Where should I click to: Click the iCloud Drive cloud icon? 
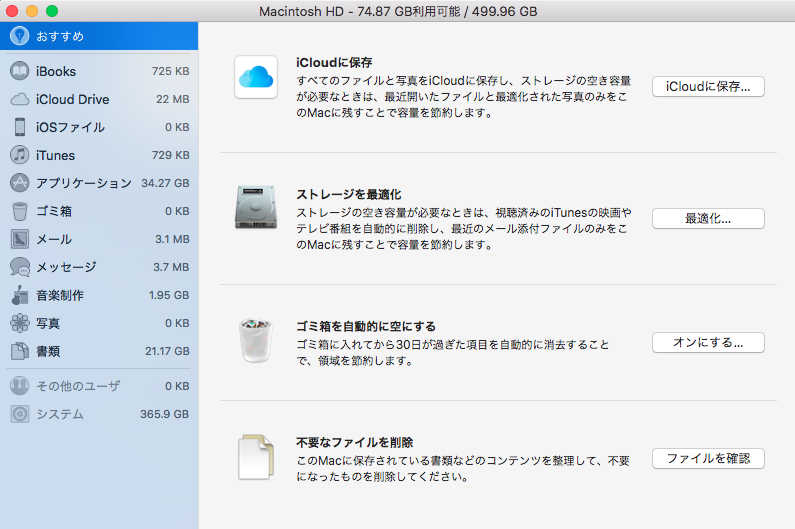tap(20, 99)
